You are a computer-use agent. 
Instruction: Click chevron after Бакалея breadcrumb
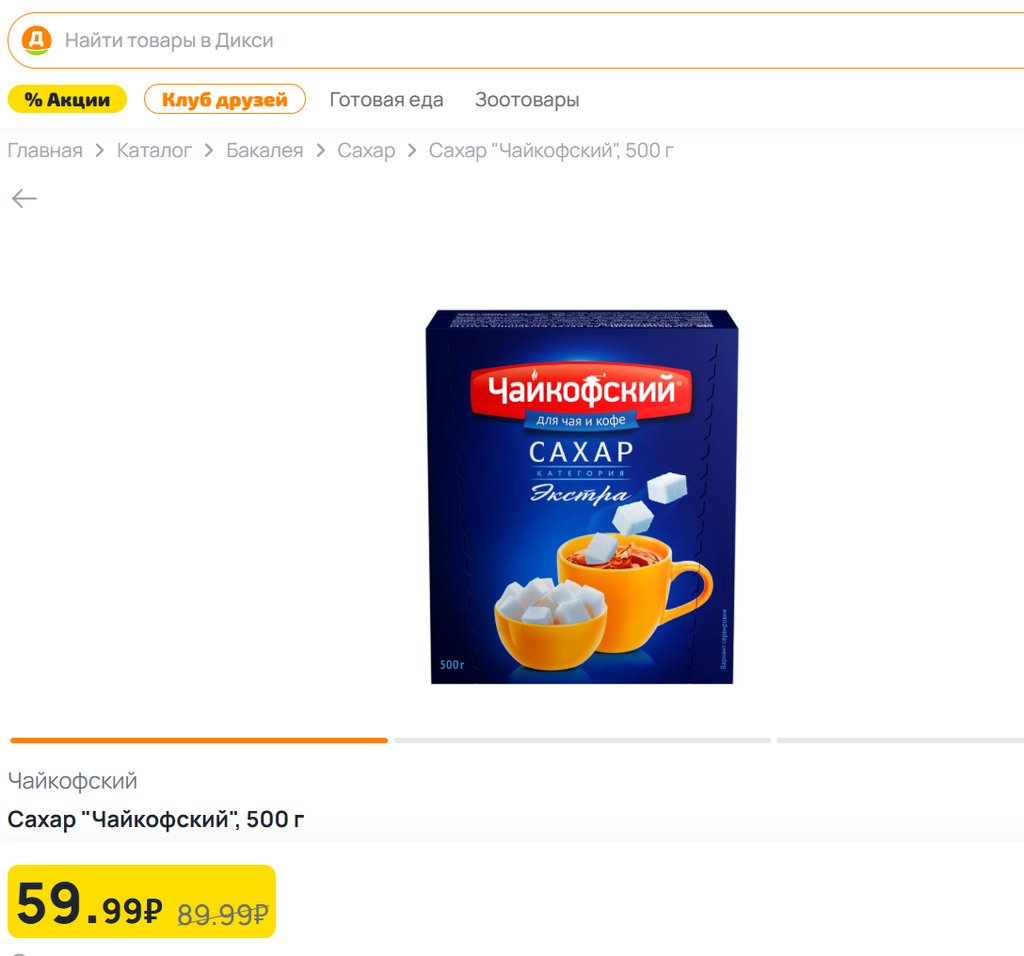tap(320, 151)
